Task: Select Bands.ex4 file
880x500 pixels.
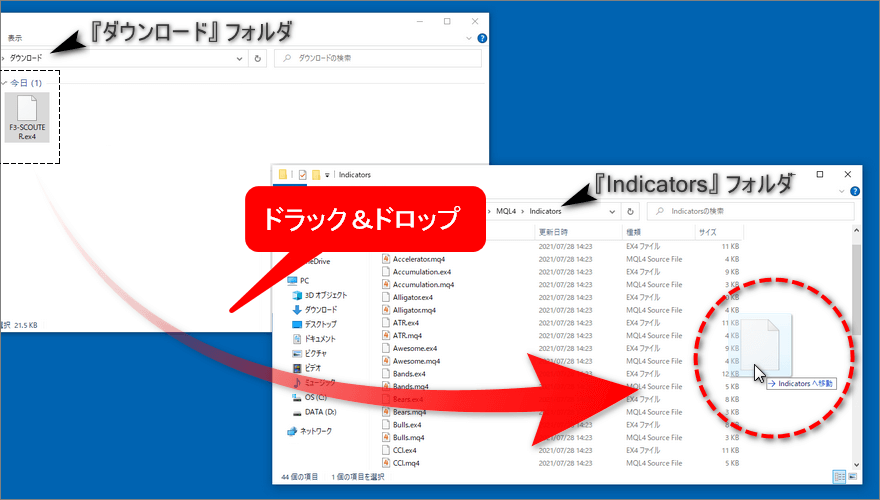Action: tap(409, 374)
